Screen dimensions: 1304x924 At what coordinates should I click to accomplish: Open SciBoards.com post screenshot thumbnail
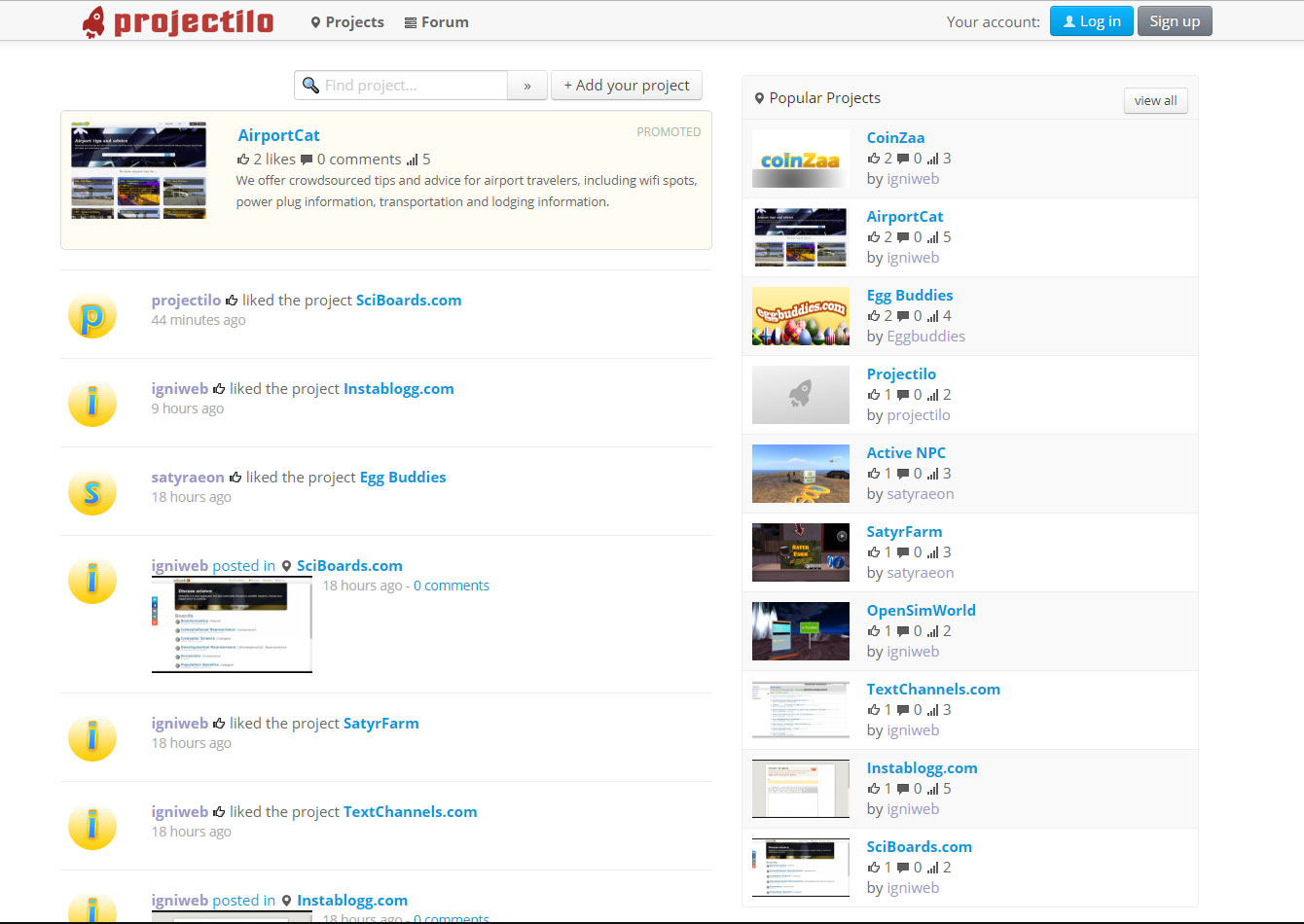232,624
